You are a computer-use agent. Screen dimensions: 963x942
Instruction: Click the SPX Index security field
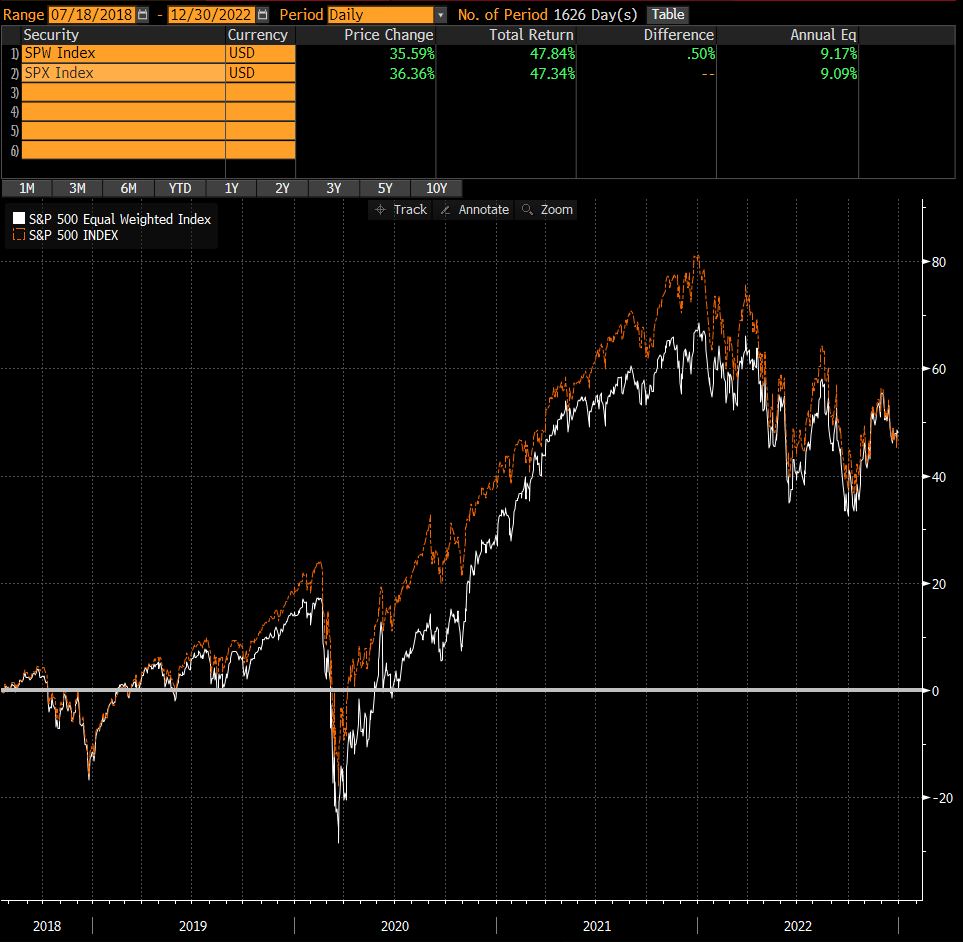123,73
